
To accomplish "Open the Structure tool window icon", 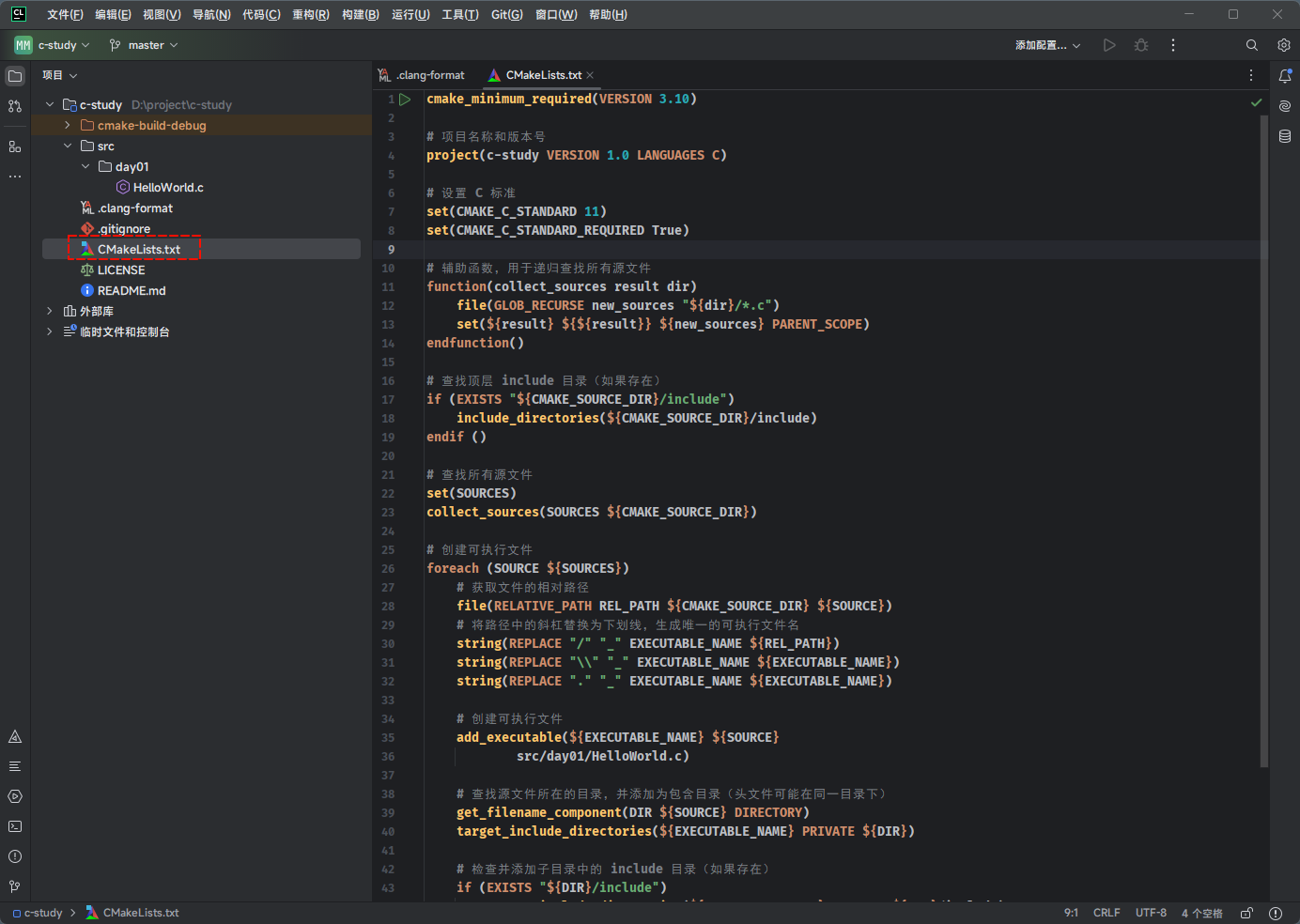I will tap(15, 146).
